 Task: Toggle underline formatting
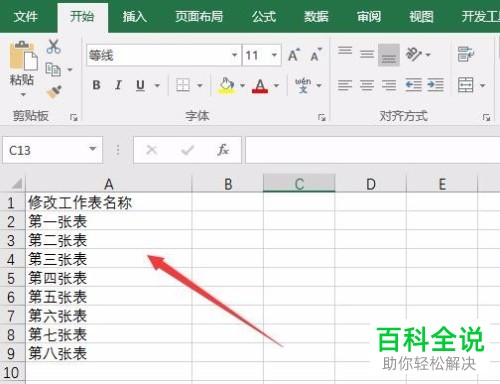point(140,85)
